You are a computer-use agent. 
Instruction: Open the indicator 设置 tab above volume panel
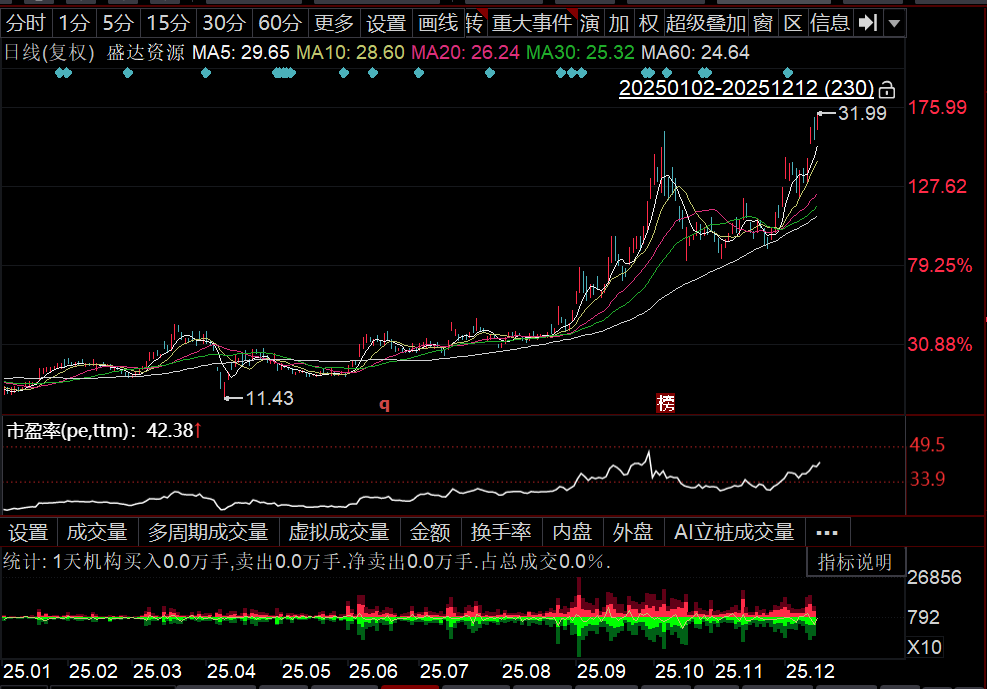[28, 532]
